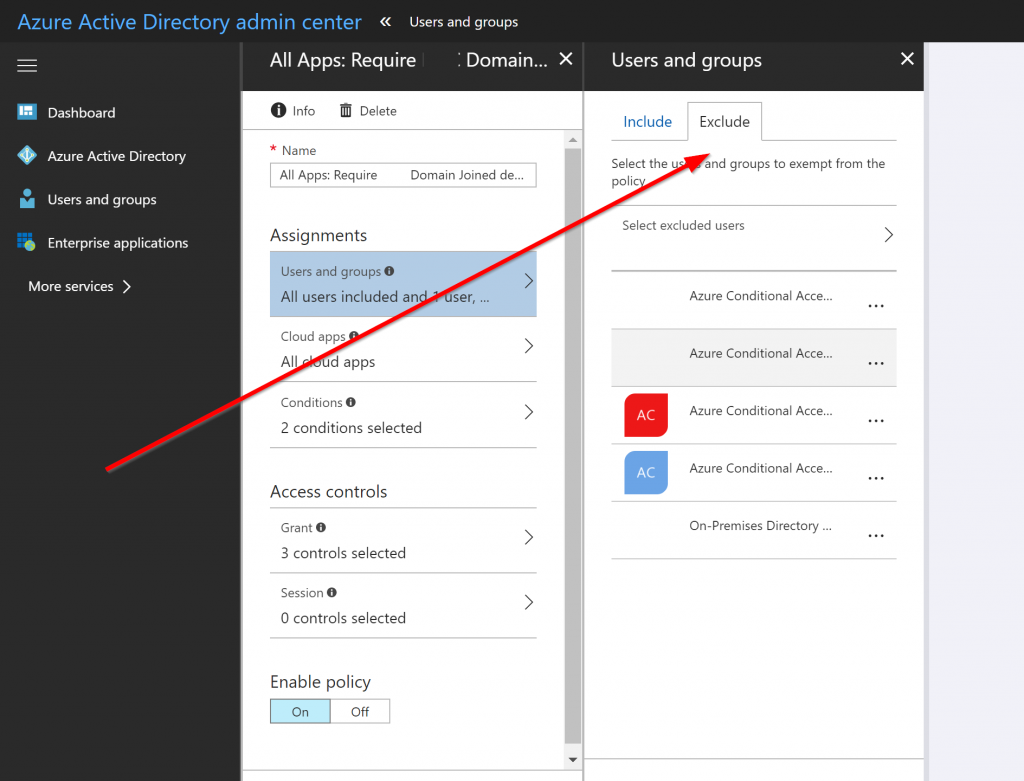The height and width of the screenshot is (781, 1024).
Task: Click the Azure Active Directory diamond icon
Action: (x=27, y=155)
